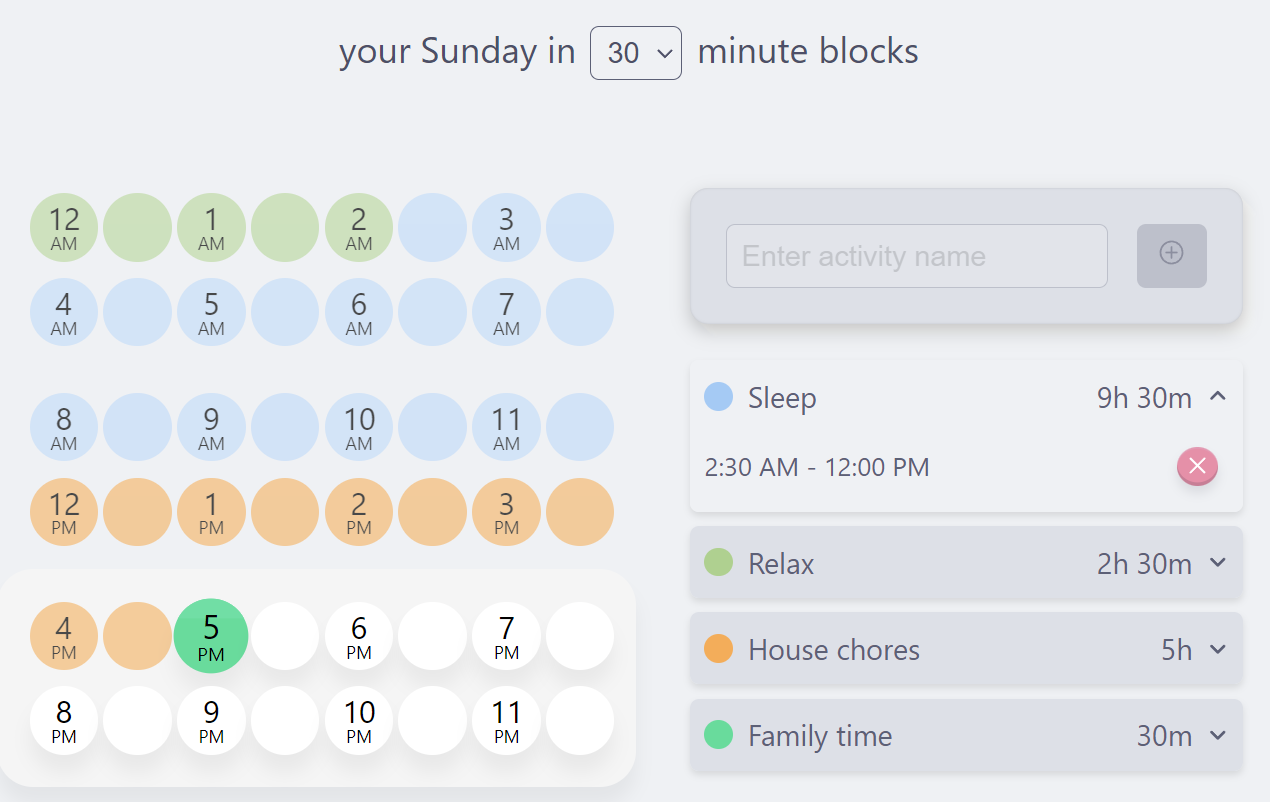Click the 3 AM sleep block
Viewport: 1270px width, 802px height.
tap(507, 227)
